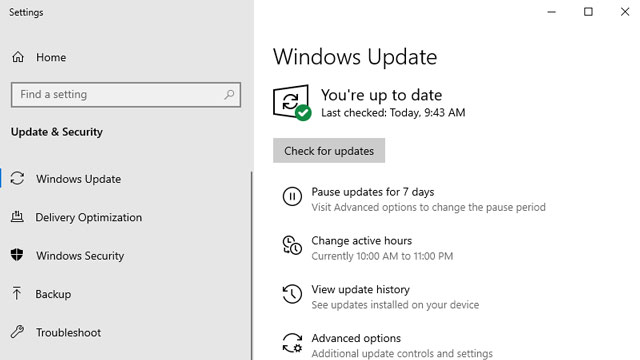The image size is (640, 360).
Task: Open Home in the sidebar
Action: 51,57
